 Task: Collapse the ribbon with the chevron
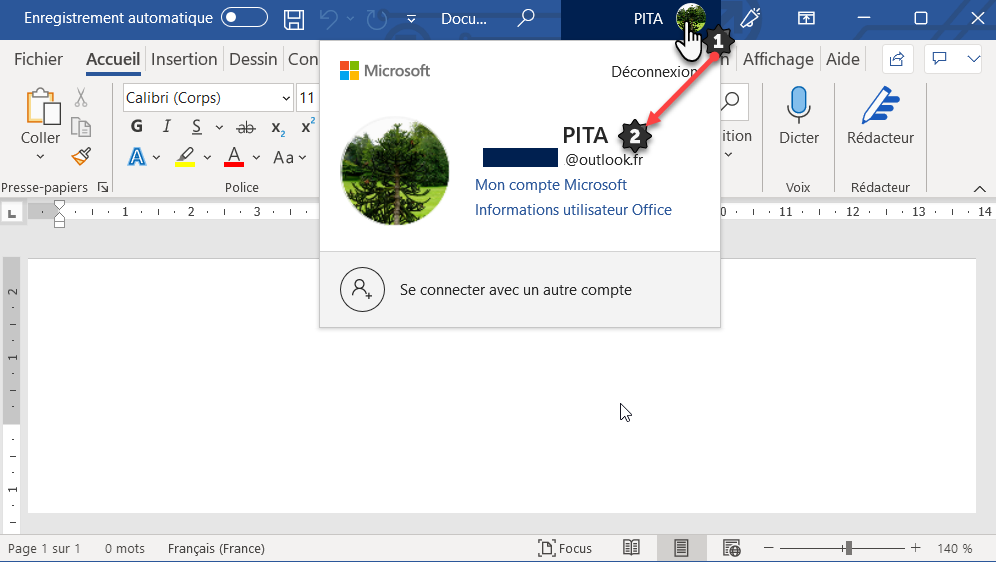tap(979, 189)
